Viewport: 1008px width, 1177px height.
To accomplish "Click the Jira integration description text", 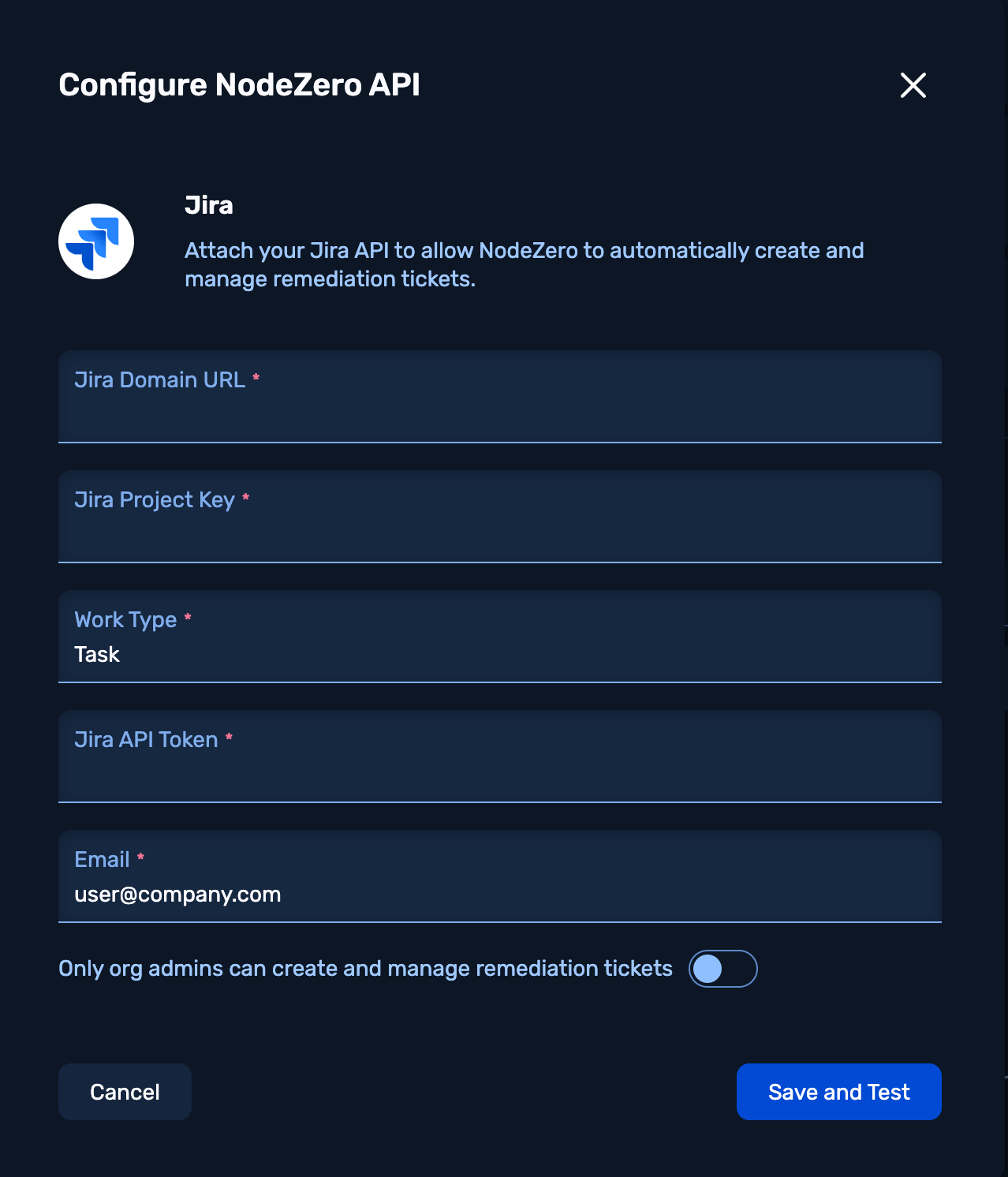I will [x=524, y=264].
